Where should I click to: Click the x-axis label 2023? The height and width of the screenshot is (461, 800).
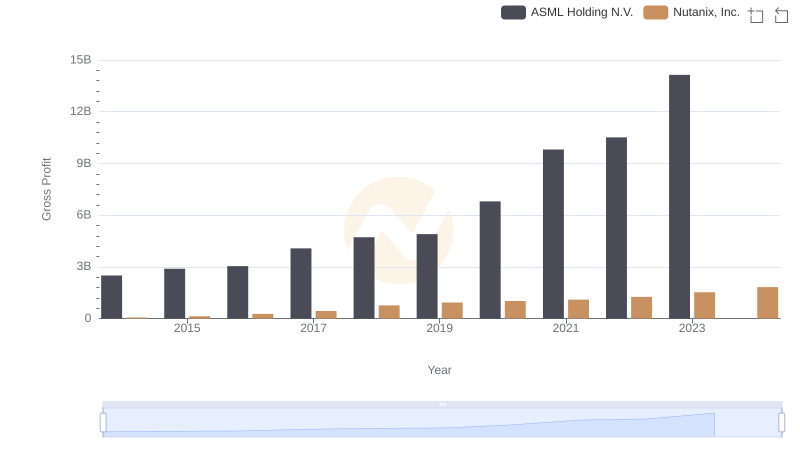(692, 328)
